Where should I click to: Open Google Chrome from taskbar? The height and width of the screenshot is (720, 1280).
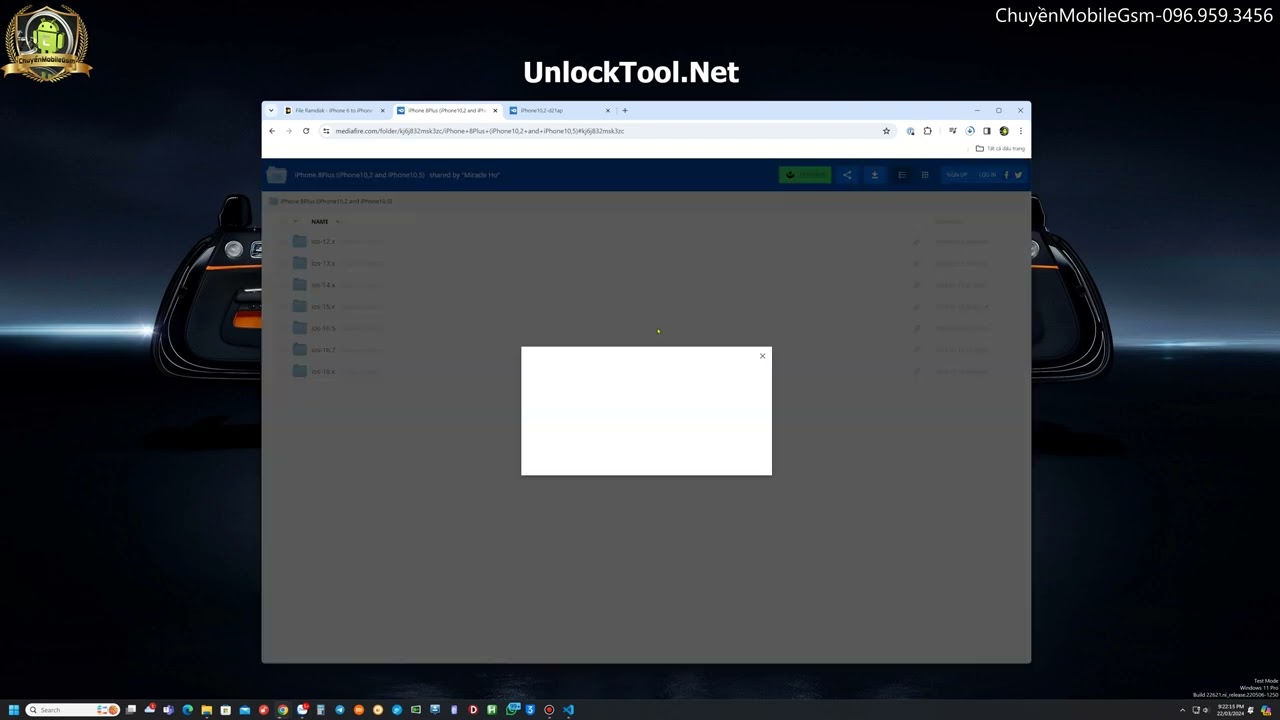click(x=283, y=710)
